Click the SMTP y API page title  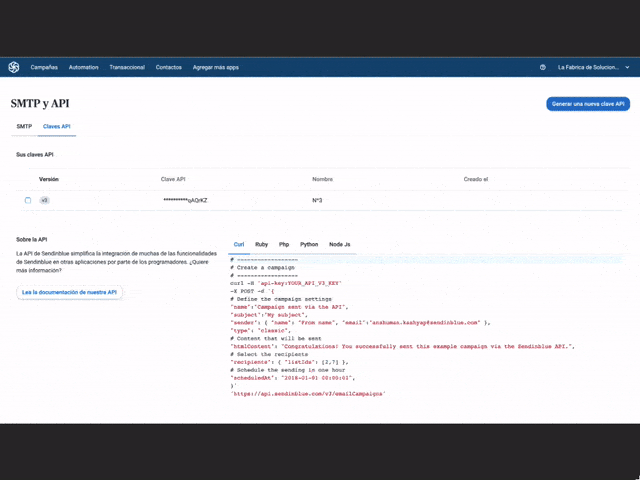[x=40, y=104]
